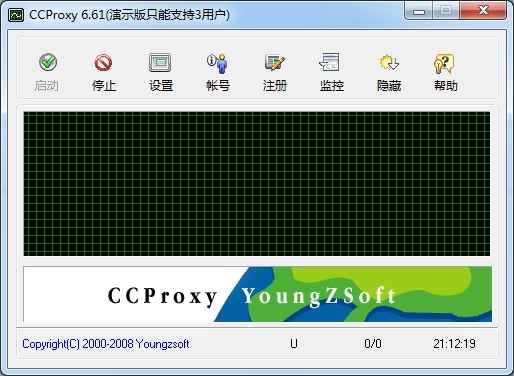Screen dimensions: 514x376
Task: Click the 0/0 connection counter in status bar
Action: point(373,344)
